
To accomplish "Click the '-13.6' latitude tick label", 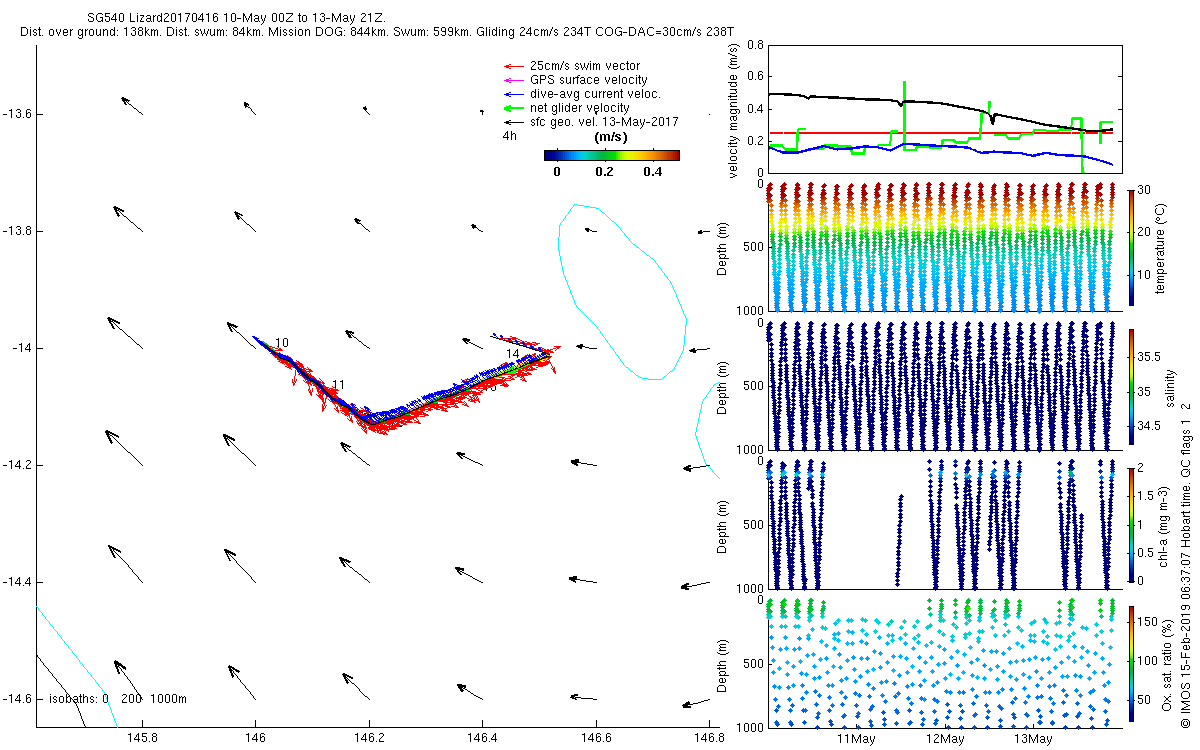I will click(x=17, y=114).
